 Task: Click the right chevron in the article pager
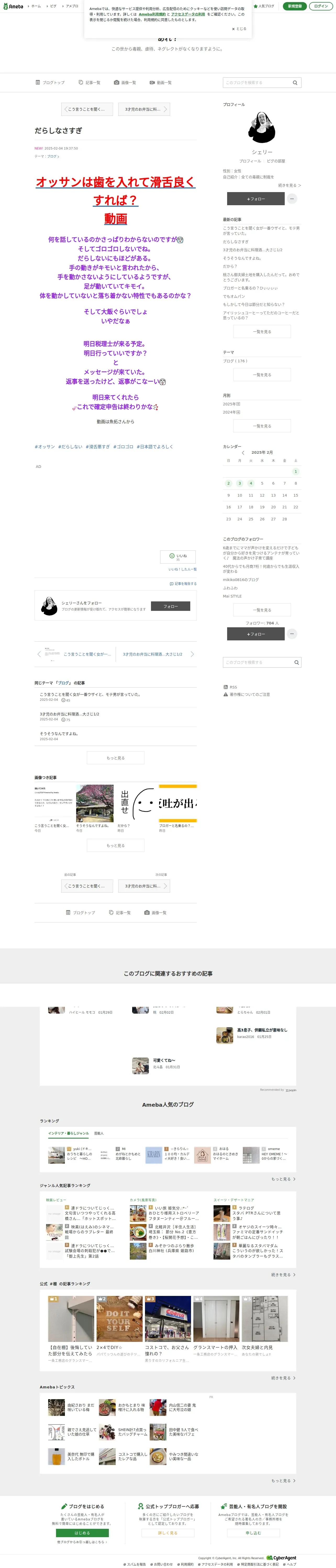(x=192, y=654)
